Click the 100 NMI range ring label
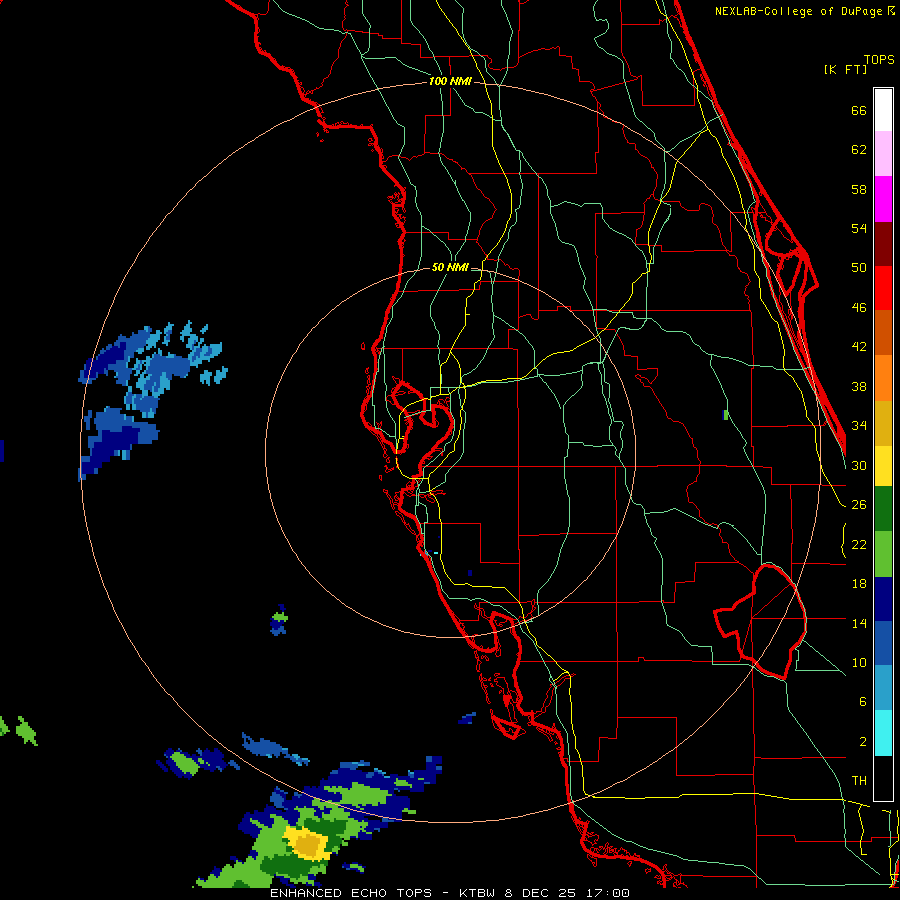 point(450,82)
